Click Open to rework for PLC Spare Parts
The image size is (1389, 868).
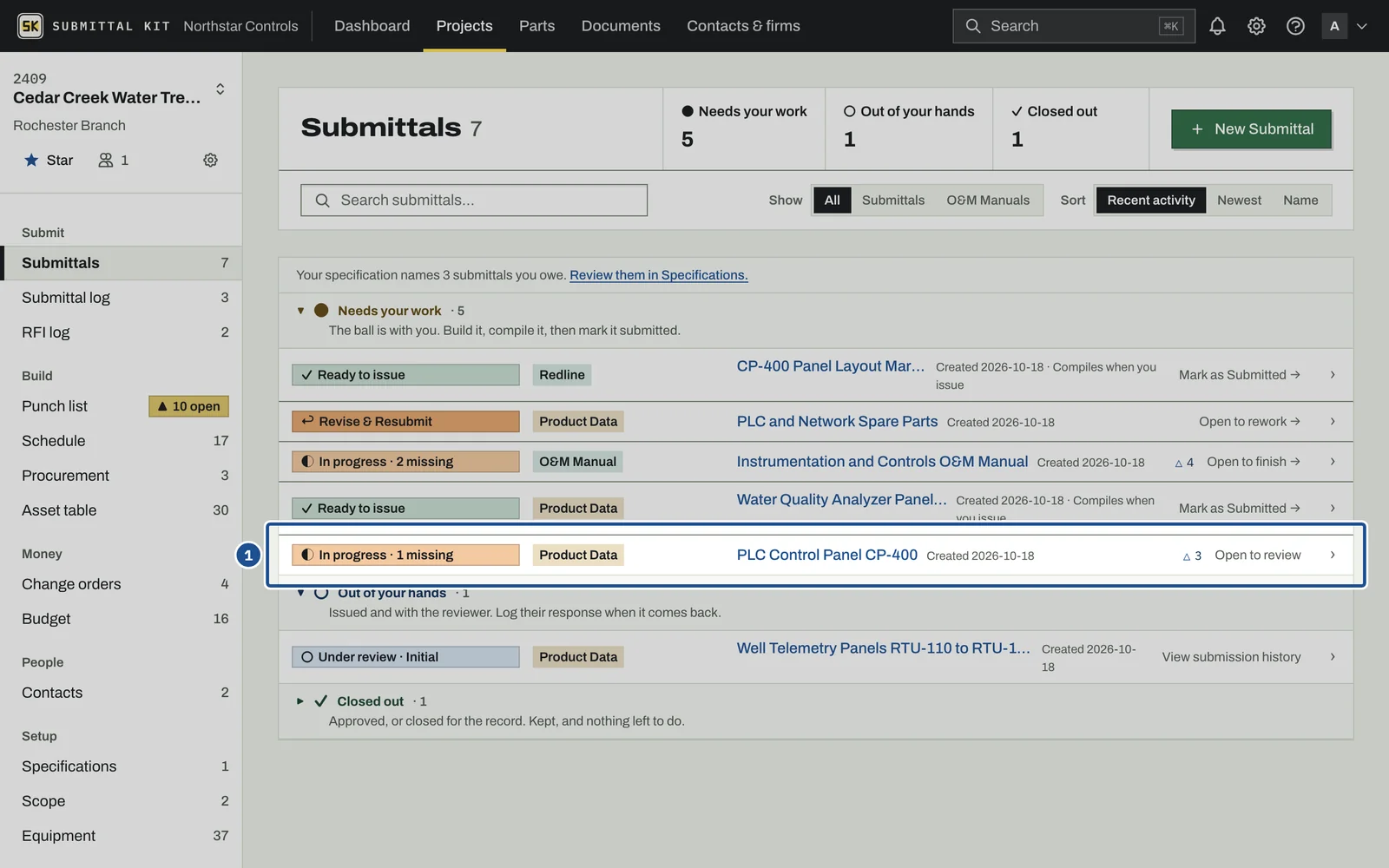(x=1249, y=421)
